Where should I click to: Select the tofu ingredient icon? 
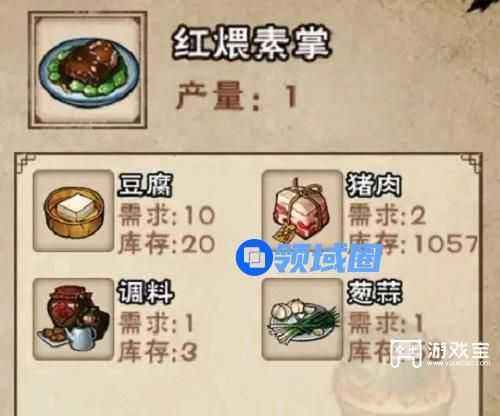[74, 211]
